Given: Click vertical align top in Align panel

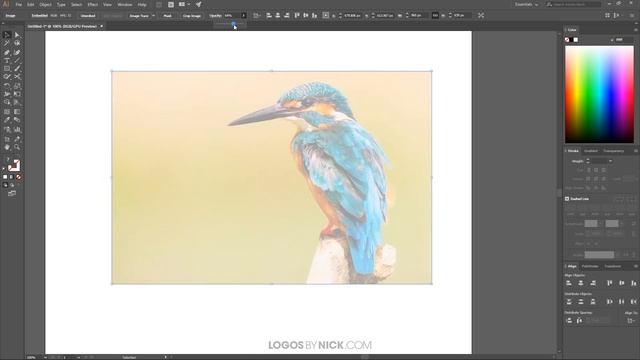Looking at the screenshot, I should (x=610, y=283).
